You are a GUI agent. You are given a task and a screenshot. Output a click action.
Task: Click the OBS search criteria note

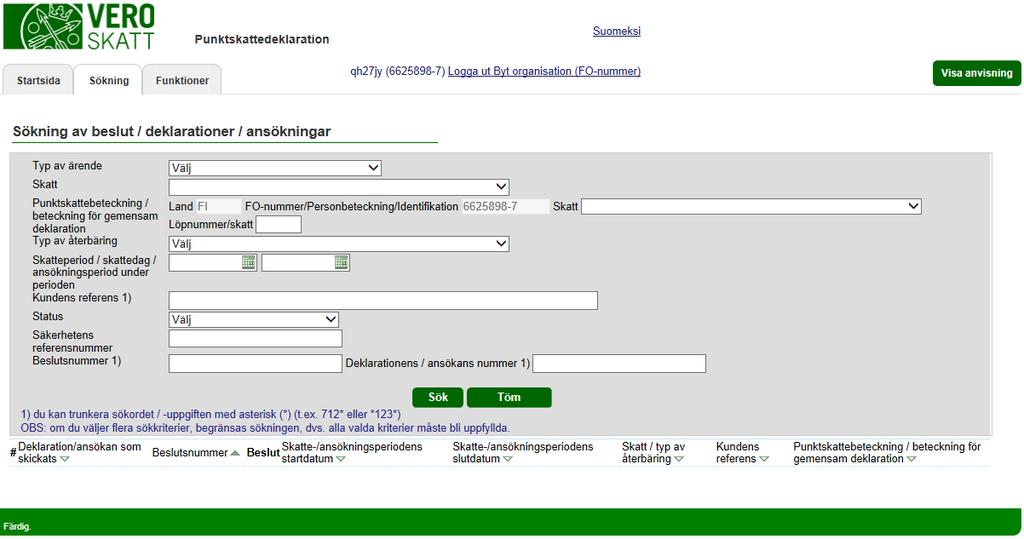265,428
